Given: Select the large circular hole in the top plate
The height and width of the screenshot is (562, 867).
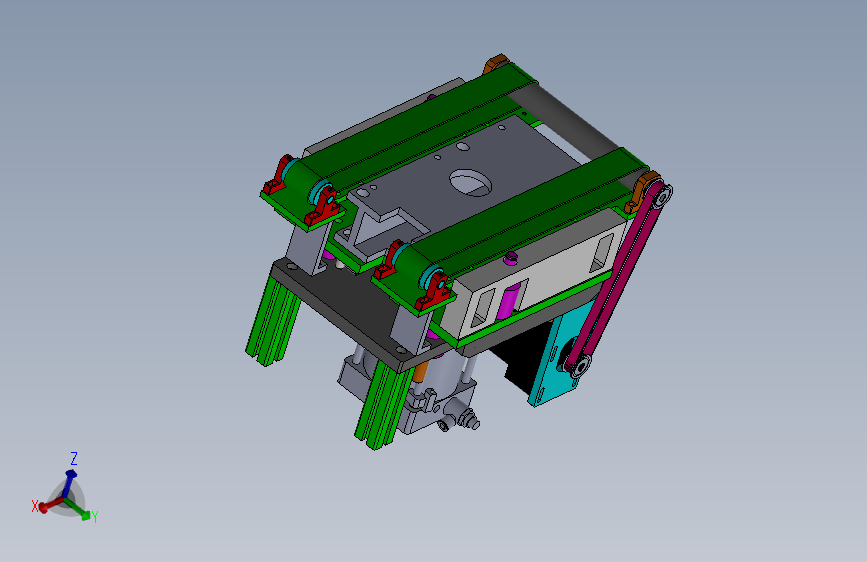Looking at the screenshot, I should [x=470, y=183].
